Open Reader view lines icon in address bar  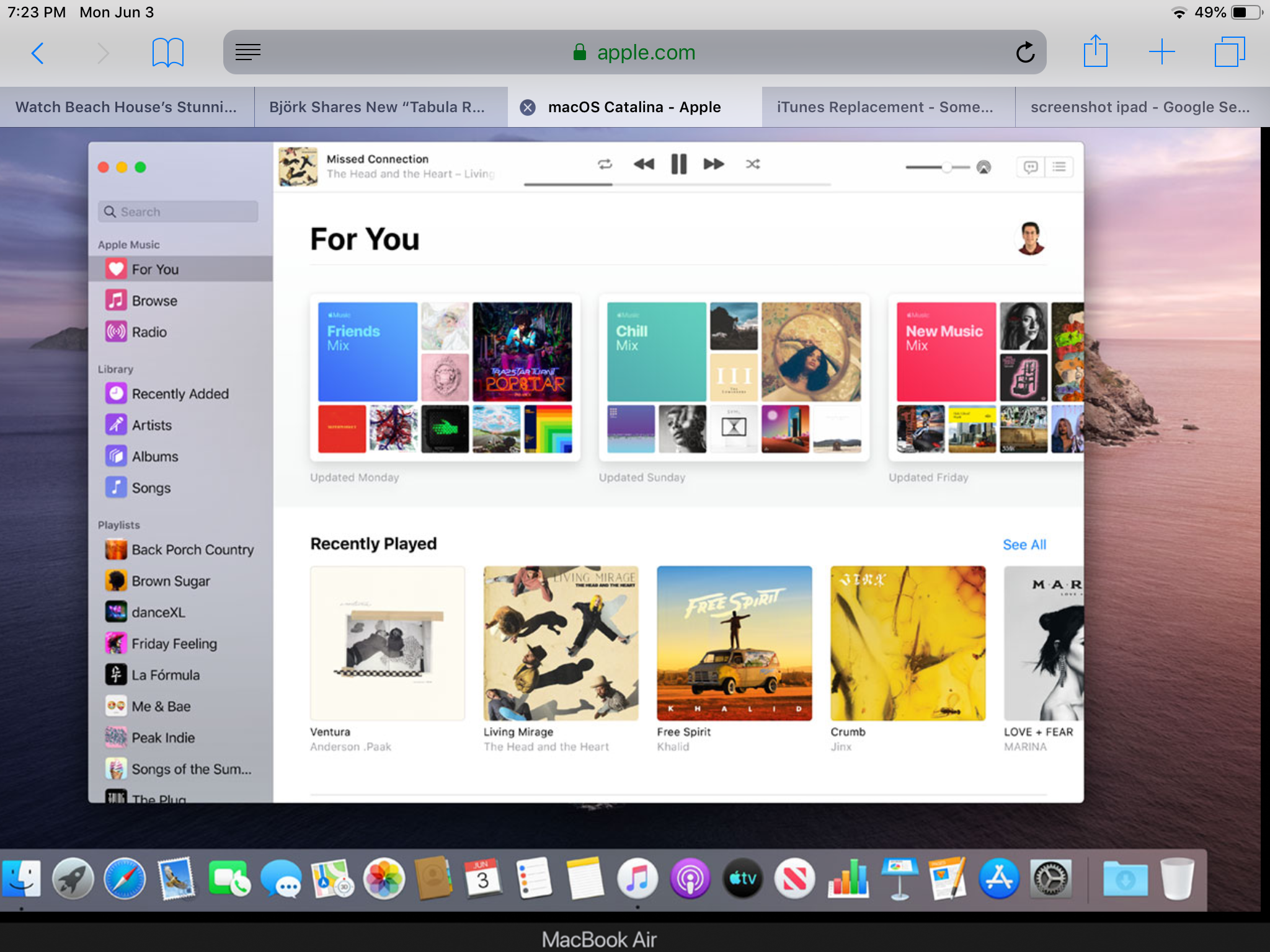(x=248, y=53)
